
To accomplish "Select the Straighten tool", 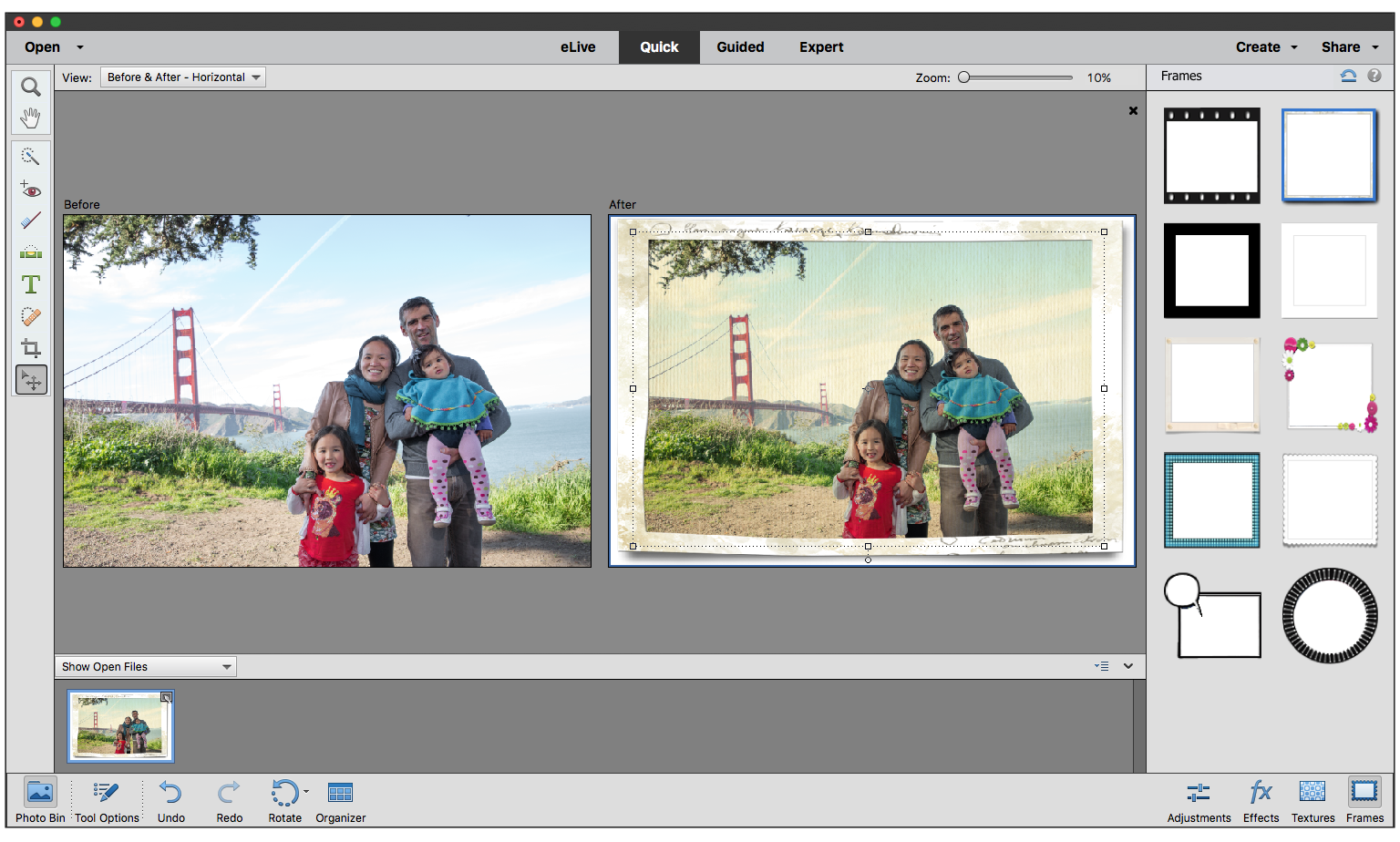I will [x=31, y=252].
